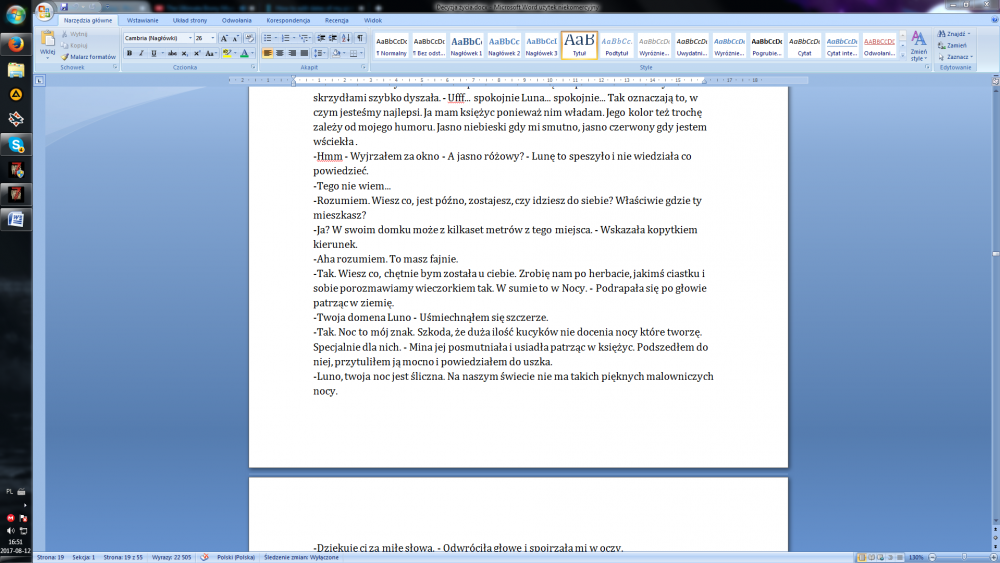
Task: Switch to the Wstawianie tab
Action: pos(142,20)
